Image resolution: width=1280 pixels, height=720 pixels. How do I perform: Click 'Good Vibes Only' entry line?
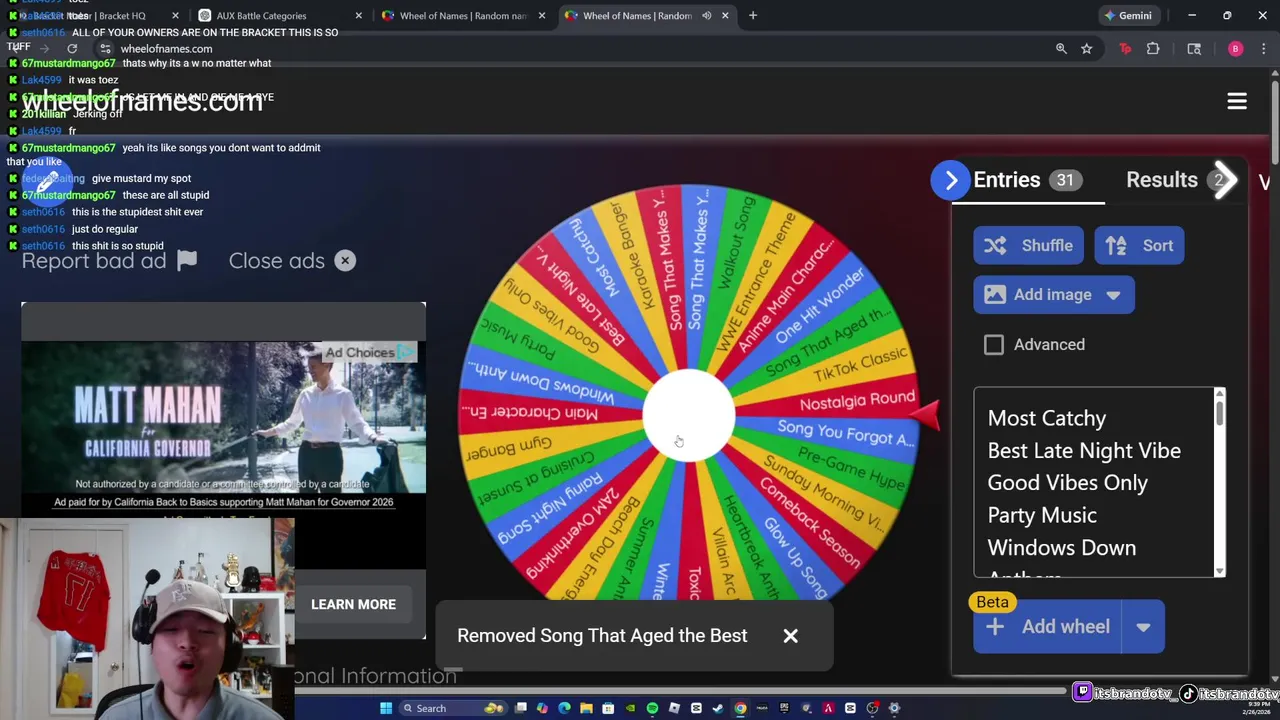[1067, 483]
